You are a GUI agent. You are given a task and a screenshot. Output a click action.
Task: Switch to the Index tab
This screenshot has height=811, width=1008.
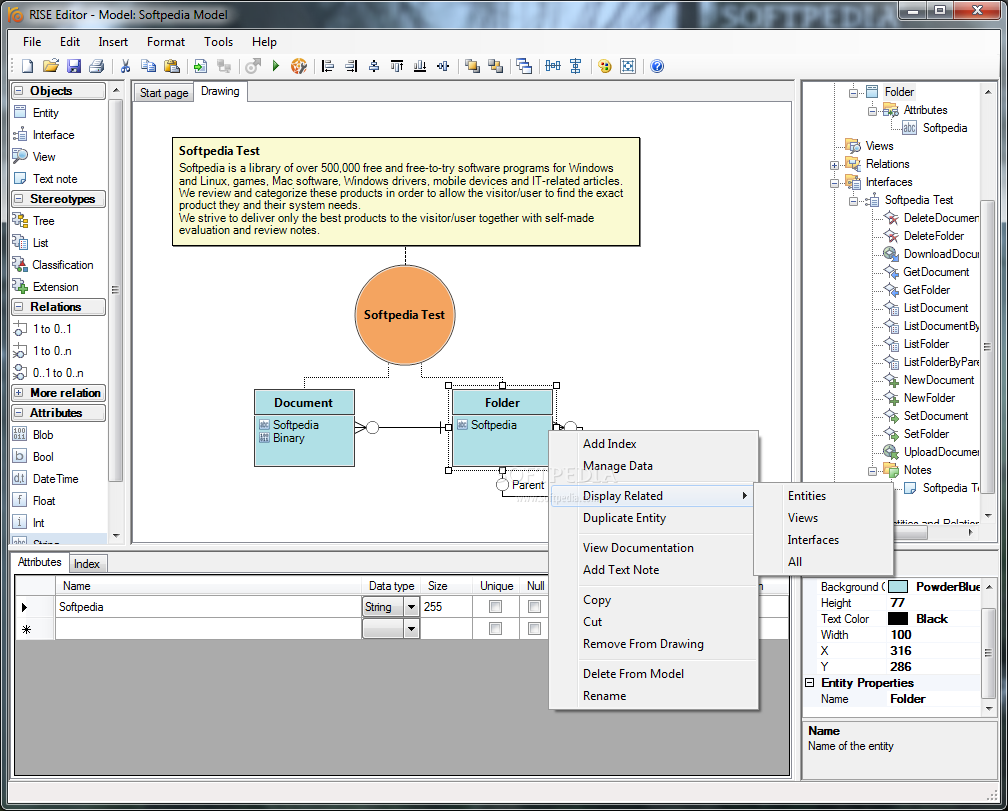(x=87, y=564)
